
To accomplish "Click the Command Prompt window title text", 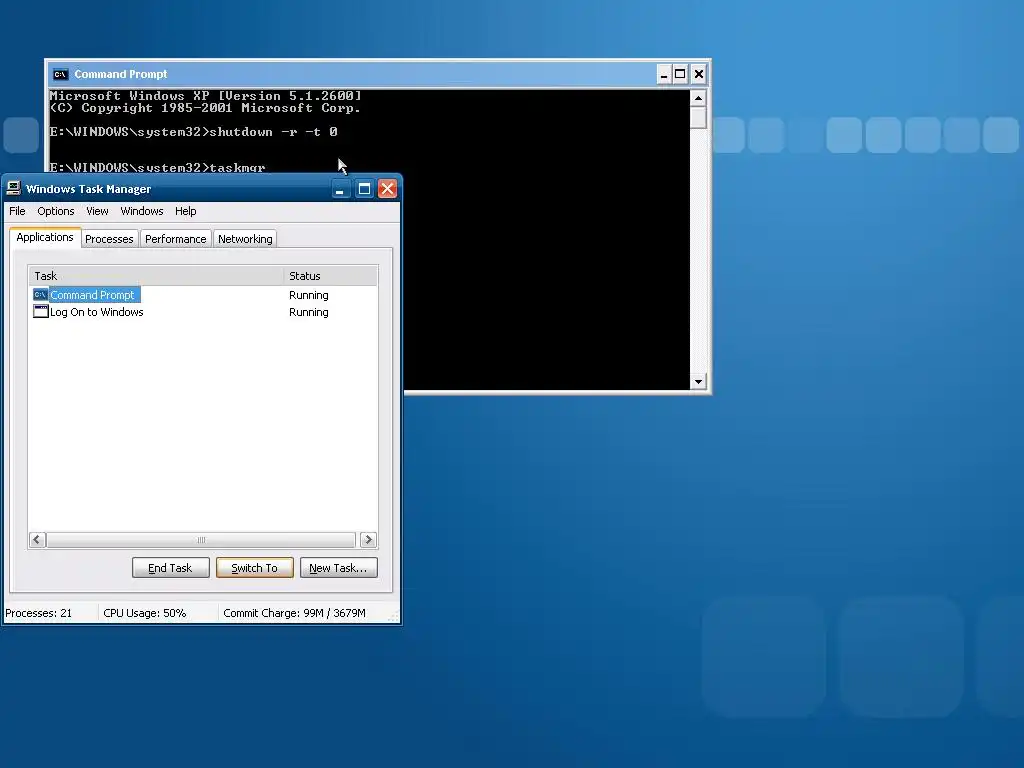I will [121, 74].
